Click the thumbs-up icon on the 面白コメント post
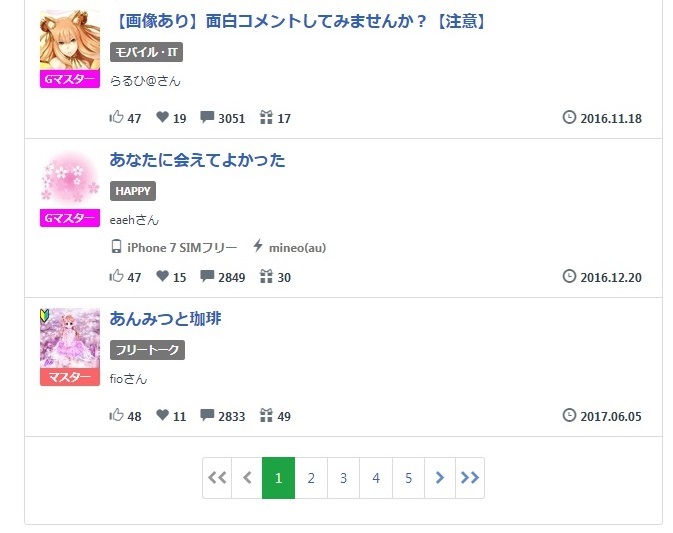 pyautogui.click(x=116, y=117)
